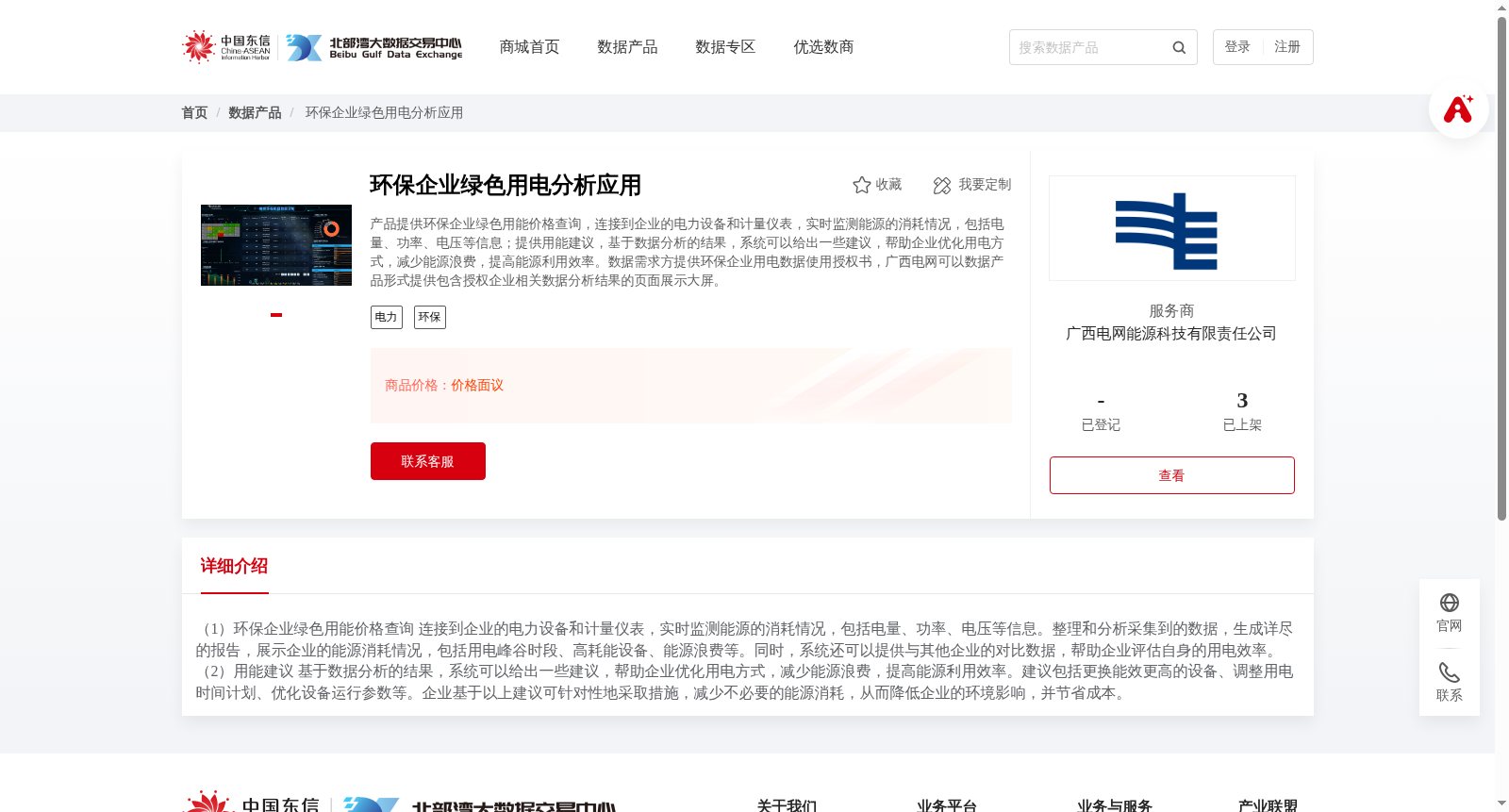1509x812 pixels.
Task: Click the 电力 tag
Action: [x=387, y=317]
